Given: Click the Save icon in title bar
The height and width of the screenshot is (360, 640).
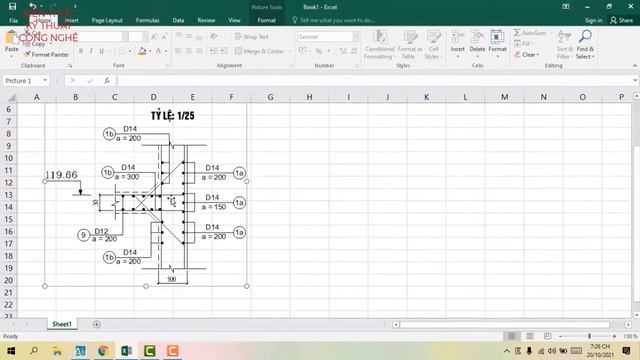Looking at the screenshot, I should (x=13, y=7).
